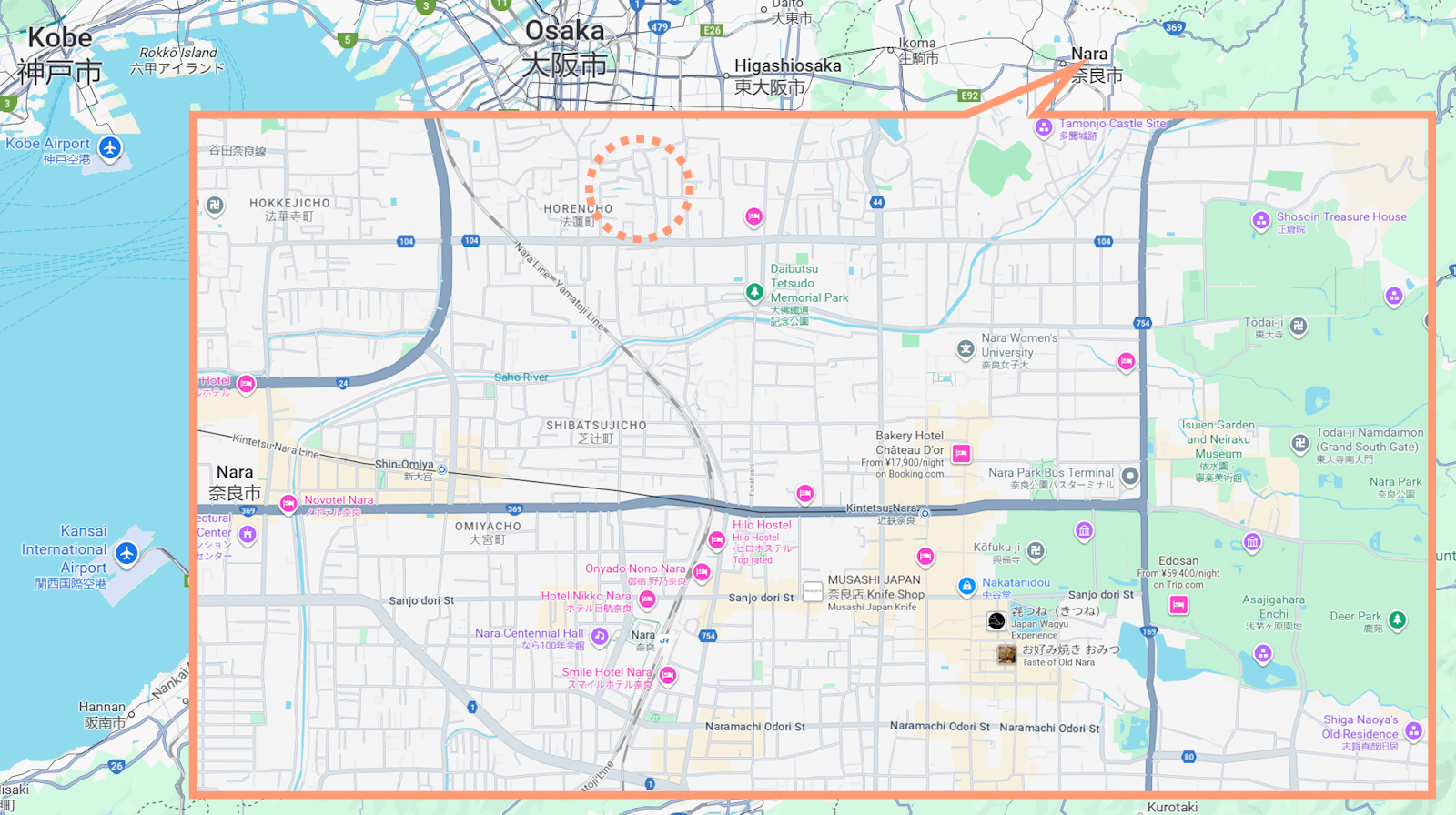1456x815 pixels.
Task: Select the Kansai International Airport icon
Action: click(x=126, y=552)
